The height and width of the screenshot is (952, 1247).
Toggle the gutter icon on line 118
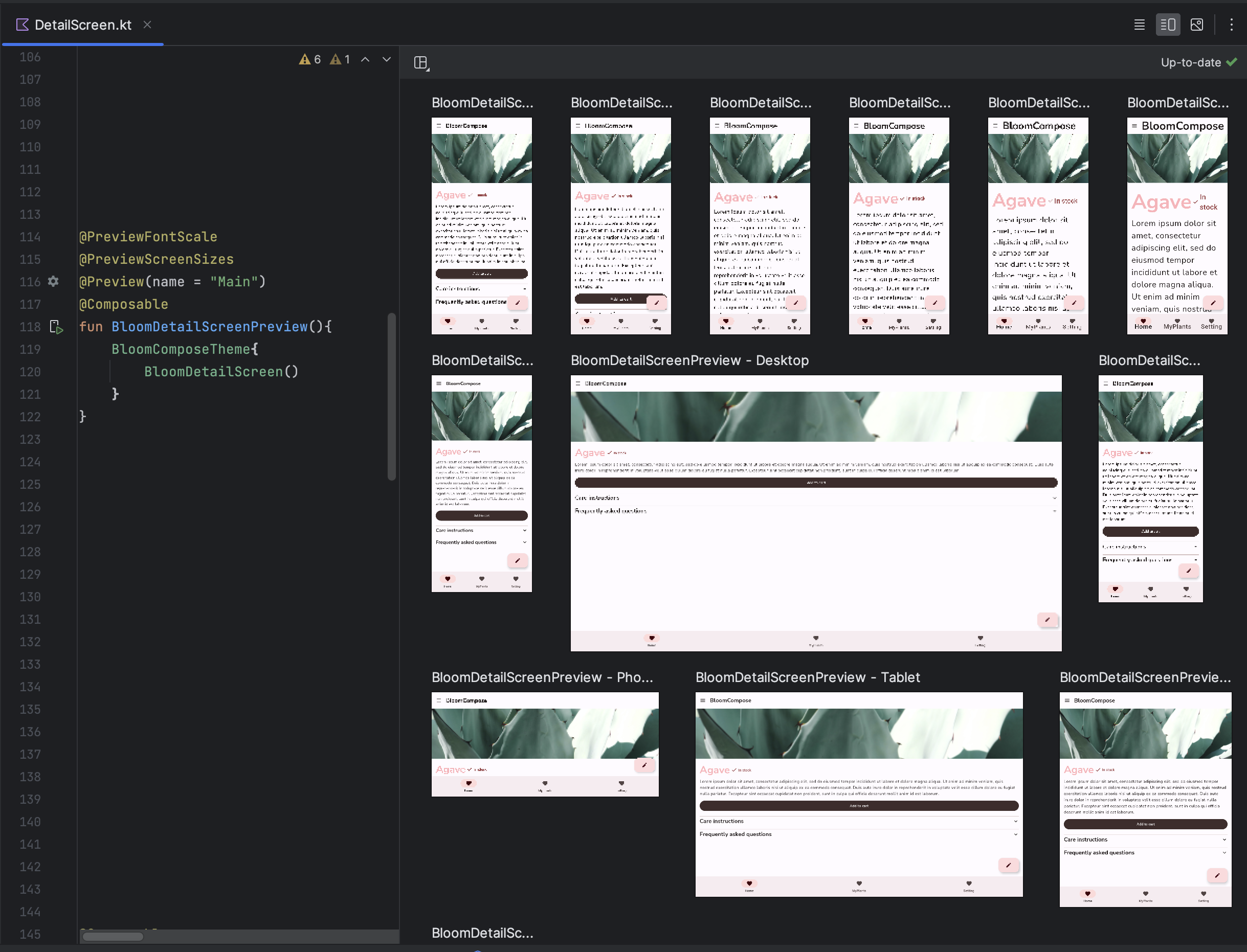56,326
